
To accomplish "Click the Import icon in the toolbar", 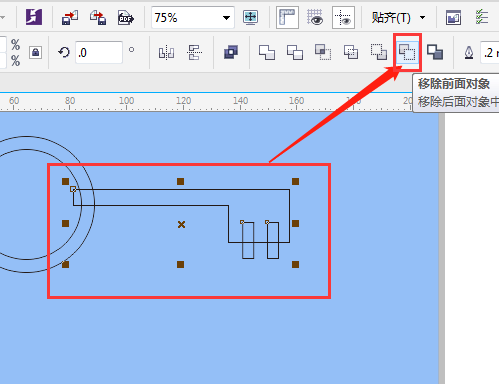I will point(70,17).
